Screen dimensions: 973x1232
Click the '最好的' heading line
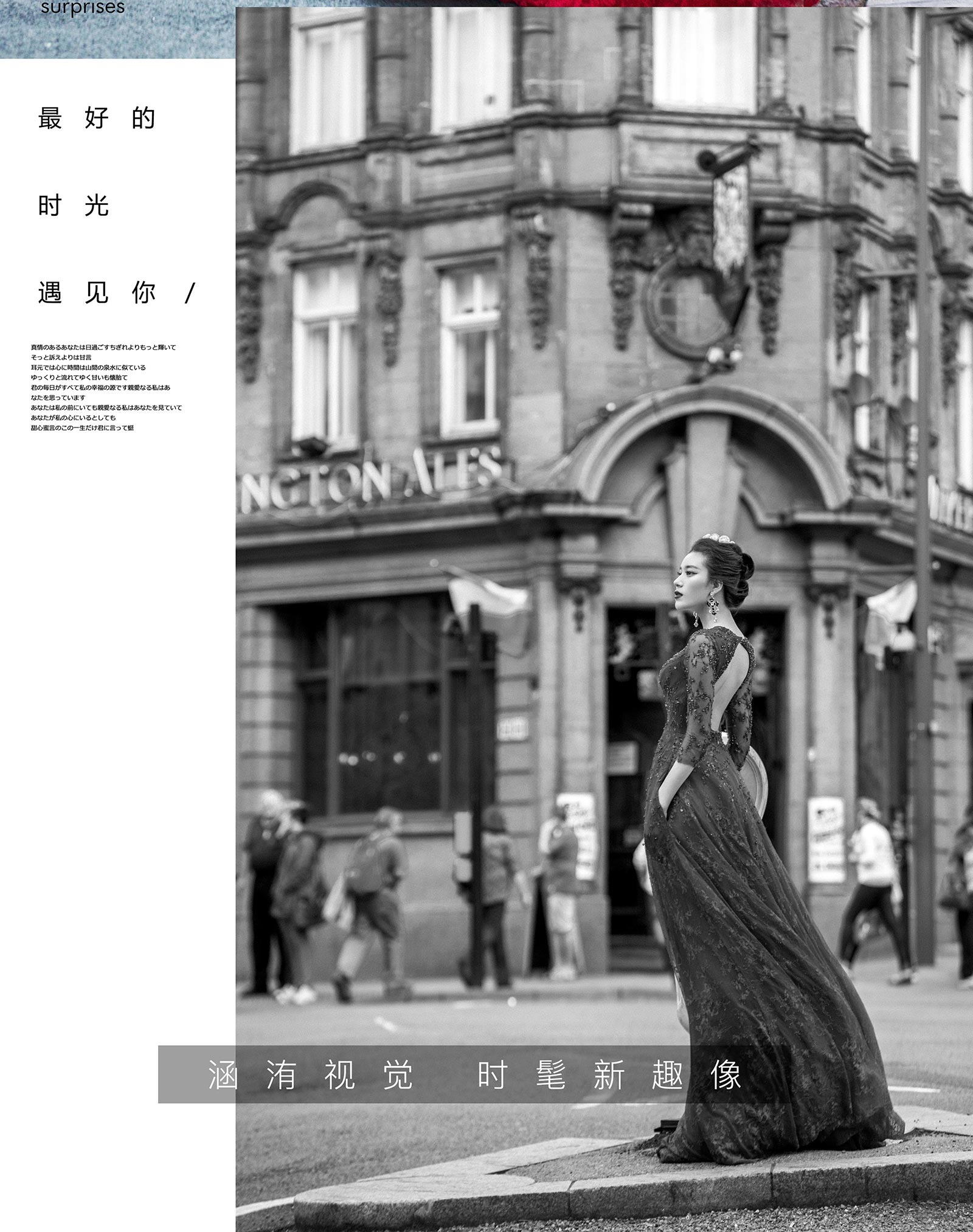pyautogui.click(x=97, y=119)
